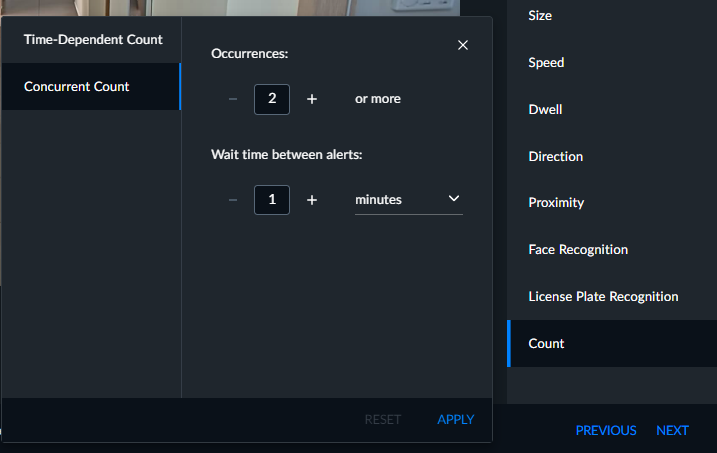
Task: Close the count settings dialog
Action: click(x=463, y=45)
